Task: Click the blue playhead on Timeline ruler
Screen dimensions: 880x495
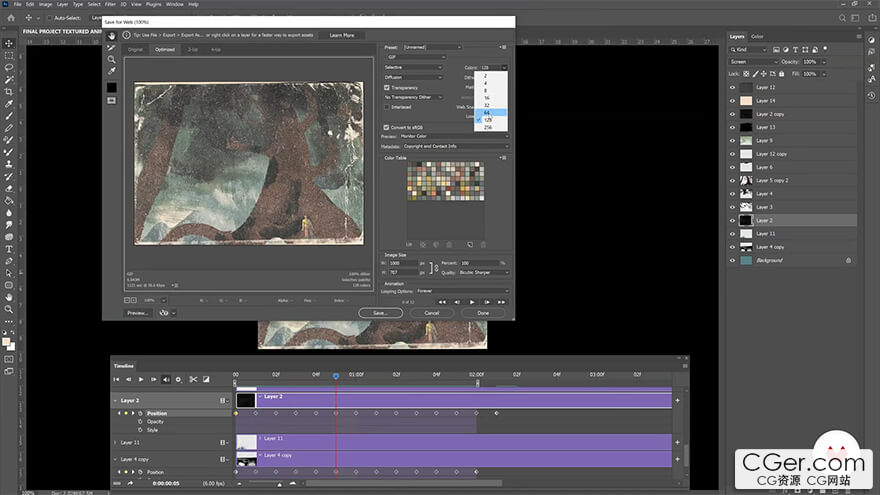Action: pos(336,376)
